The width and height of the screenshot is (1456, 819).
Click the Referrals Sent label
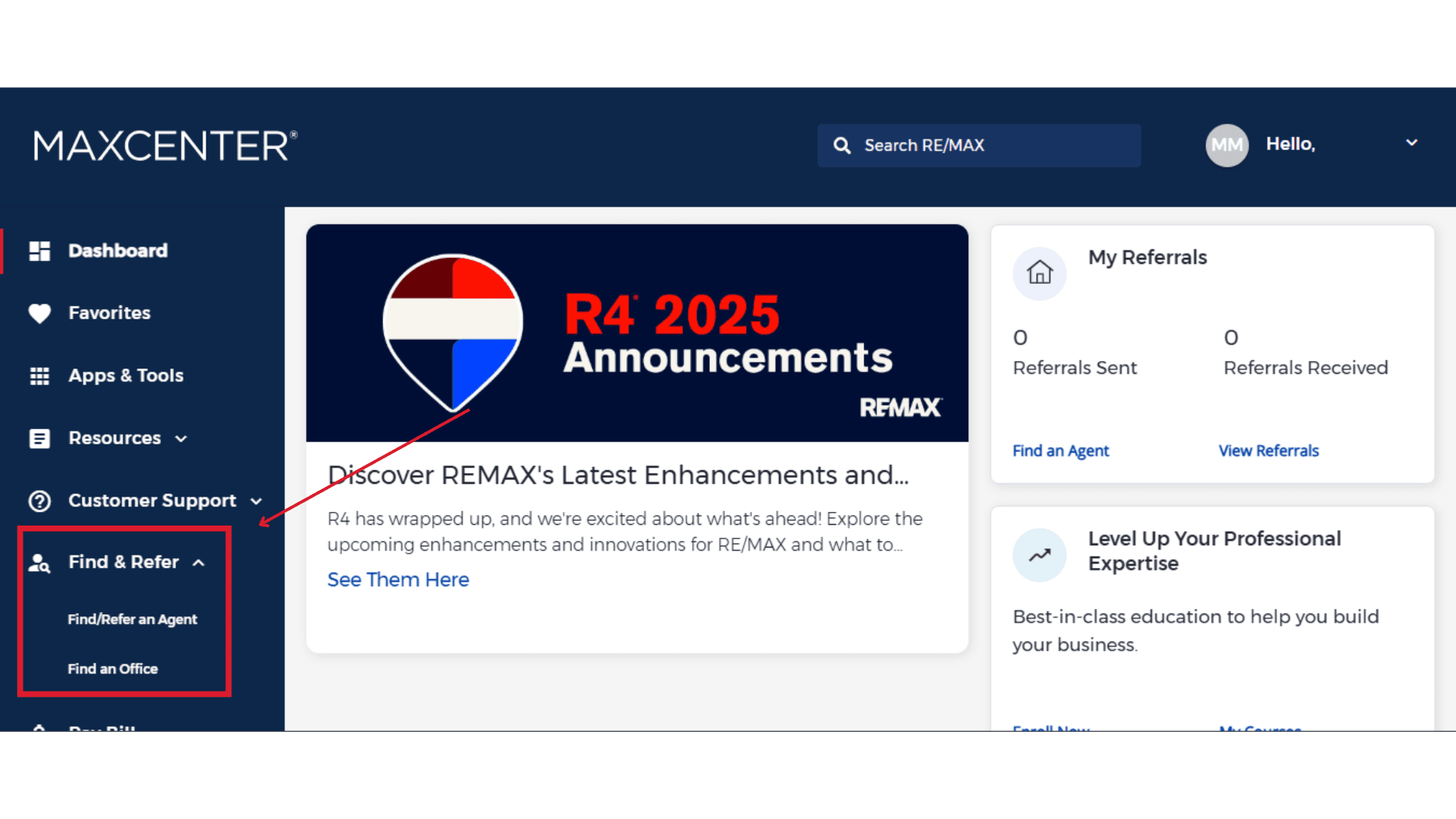[x=1075, y=368]
